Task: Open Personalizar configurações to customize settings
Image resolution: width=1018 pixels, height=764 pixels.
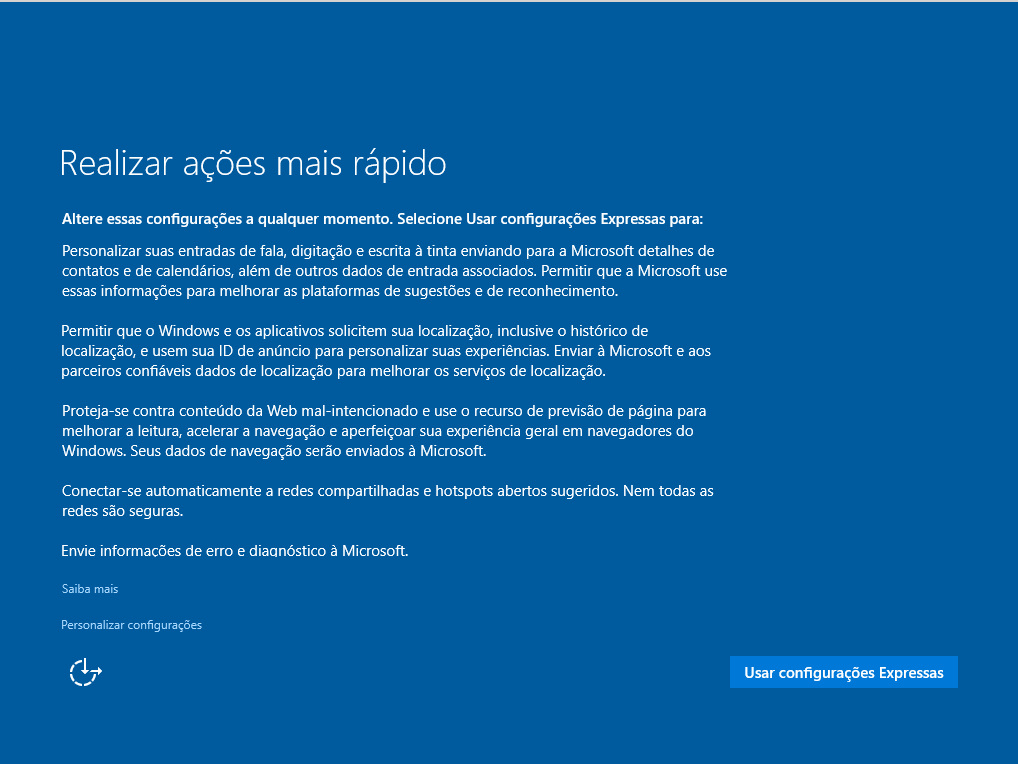Action: 131,624
